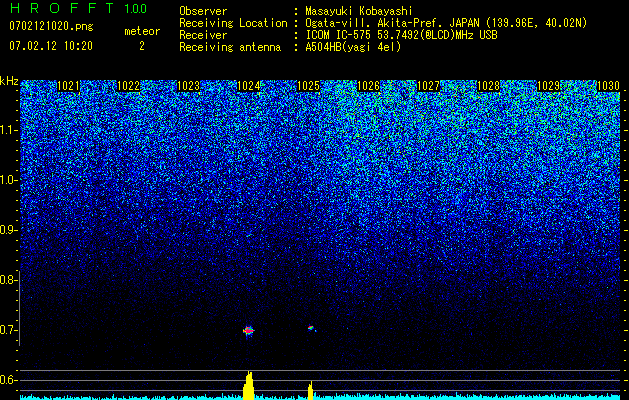Click the kHz axis unit label
This screenshot has width=629, height=400.
(9, 81)
